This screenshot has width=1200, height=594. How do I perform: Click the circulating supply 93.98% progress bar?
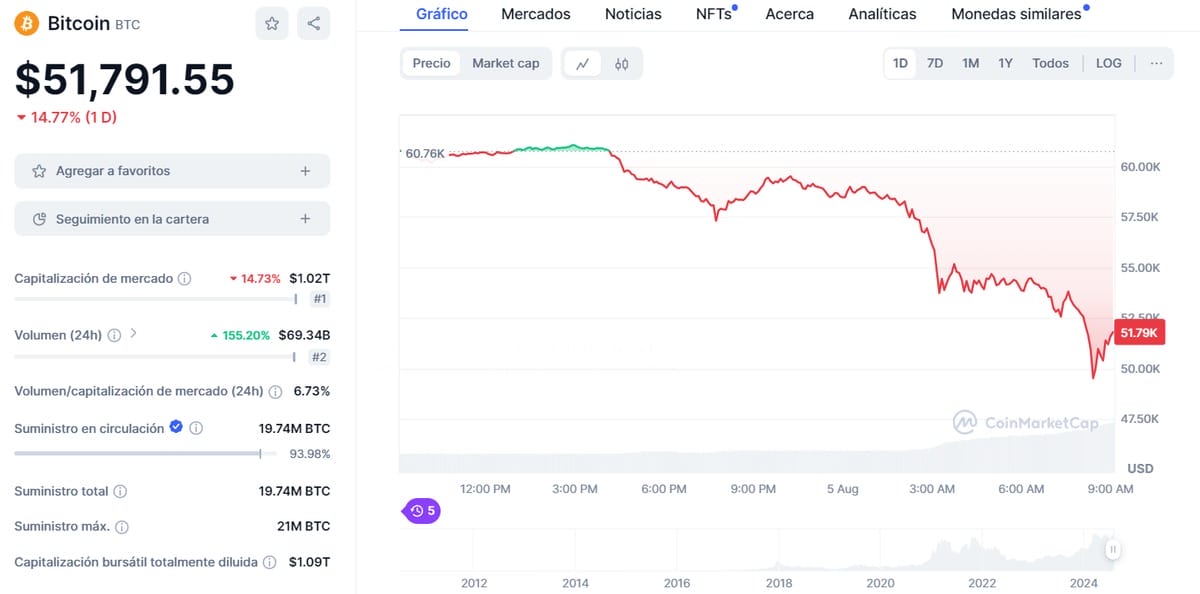click(x=145, y=454)
